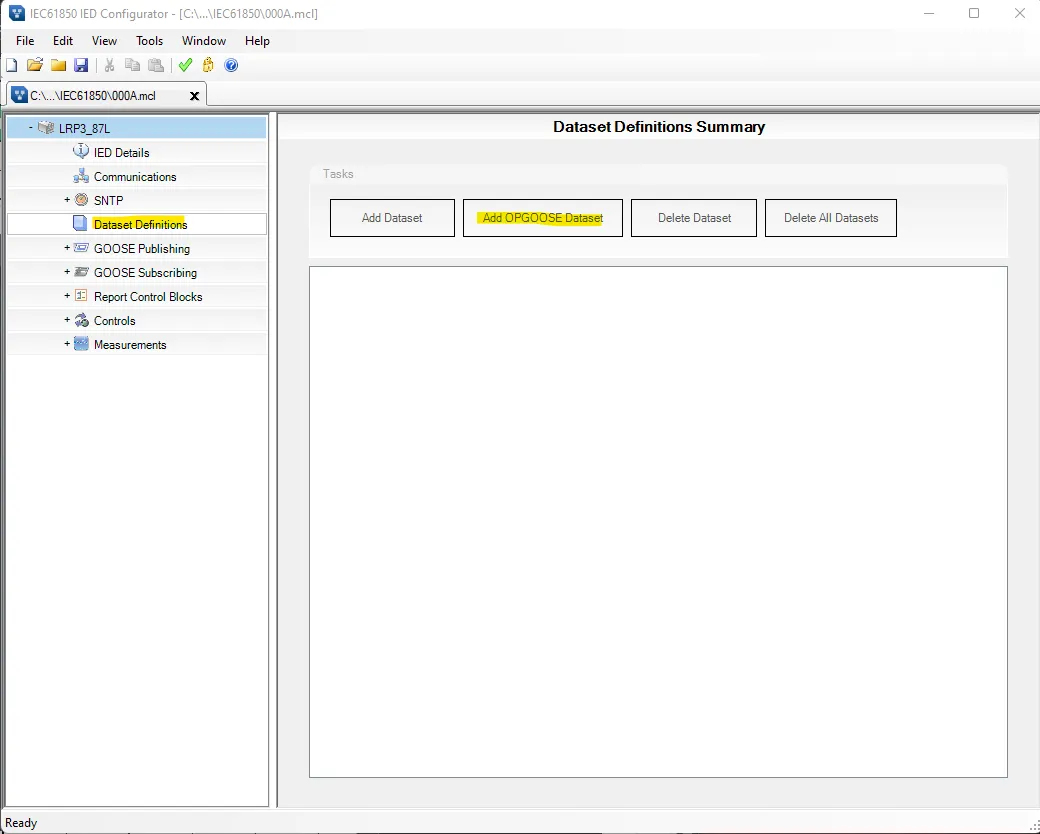Open the Tools menu

click(x=149, y=40)
